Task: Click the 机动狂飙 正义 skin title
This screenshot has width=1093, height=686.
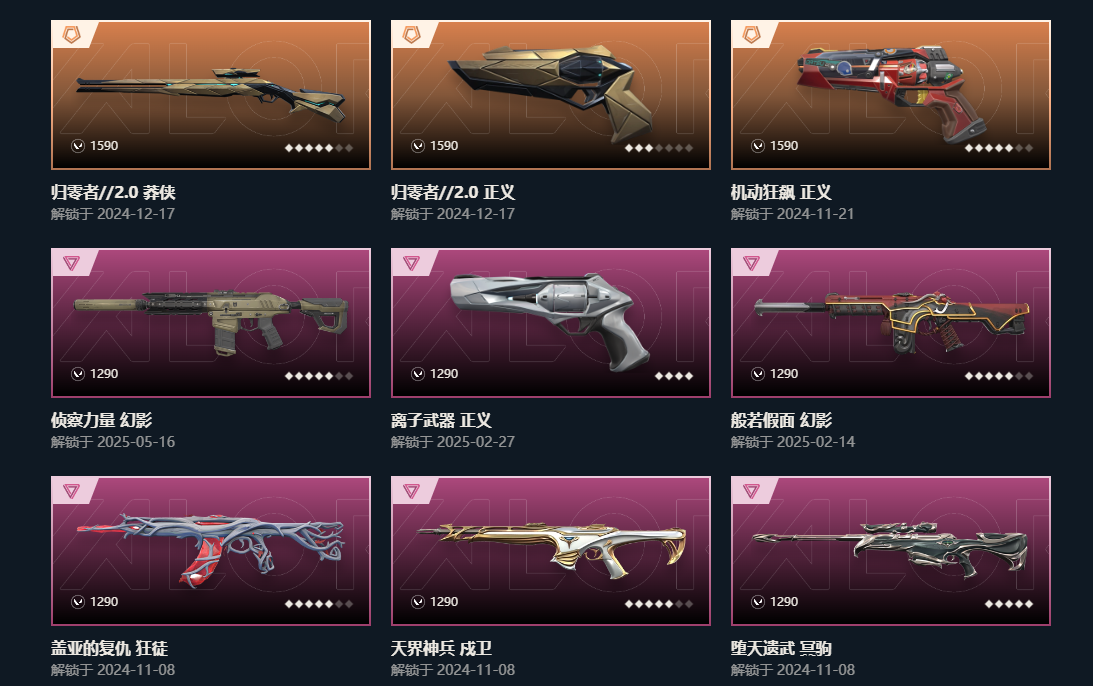Action: [x=781, y=192]
